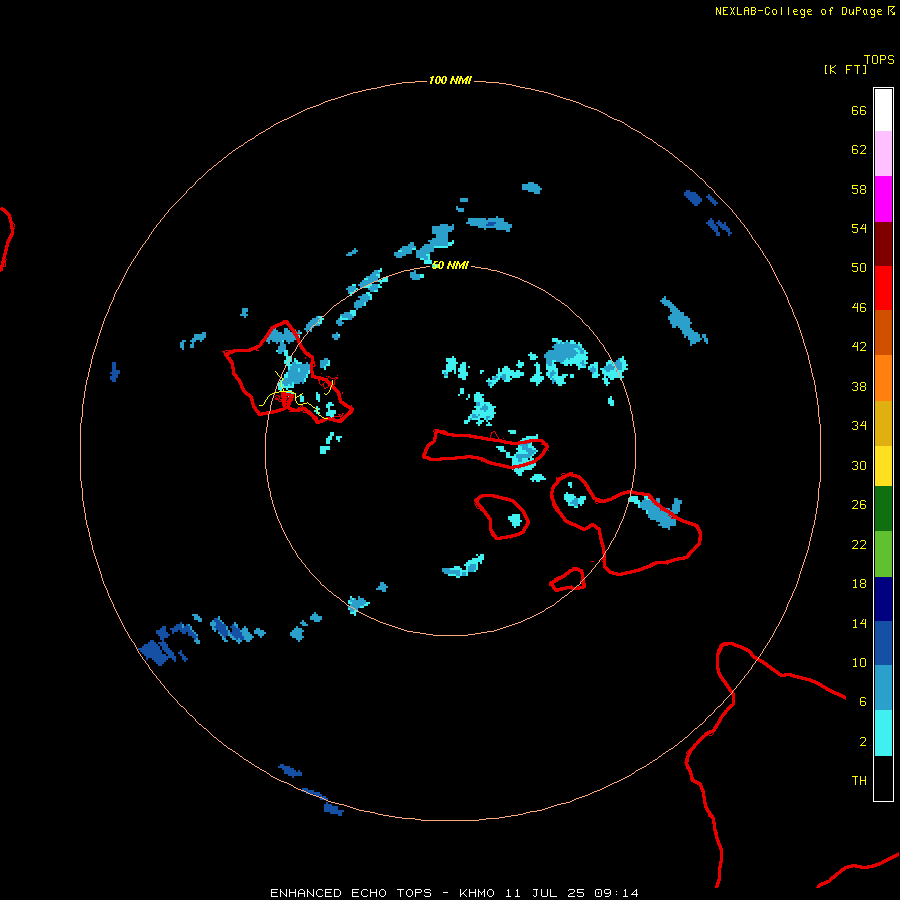This screenshot has height=900, width=900.
Task: Click the 38 legend value
Action: [x=859, y=386]
